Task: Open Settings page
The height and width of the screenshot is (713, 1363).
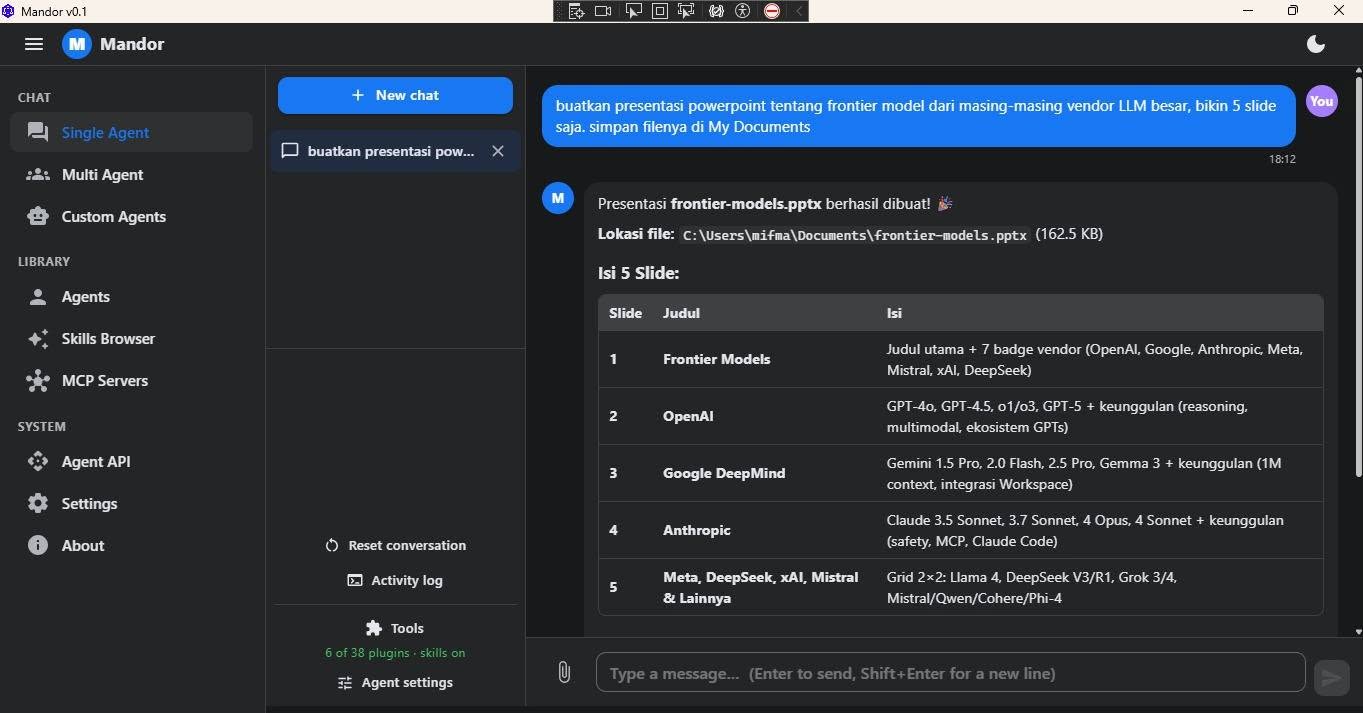Action: pyautogui.click(x=131, y=503)
